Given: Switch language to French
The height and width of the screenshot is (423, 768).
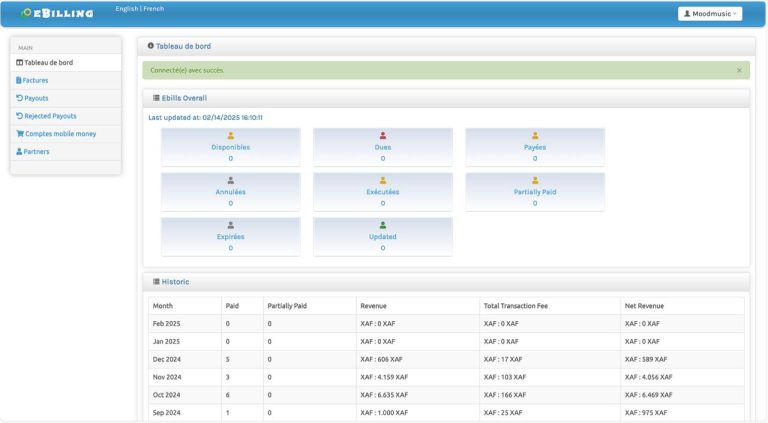Looking at the screenshot, I should tap(153, 9).
